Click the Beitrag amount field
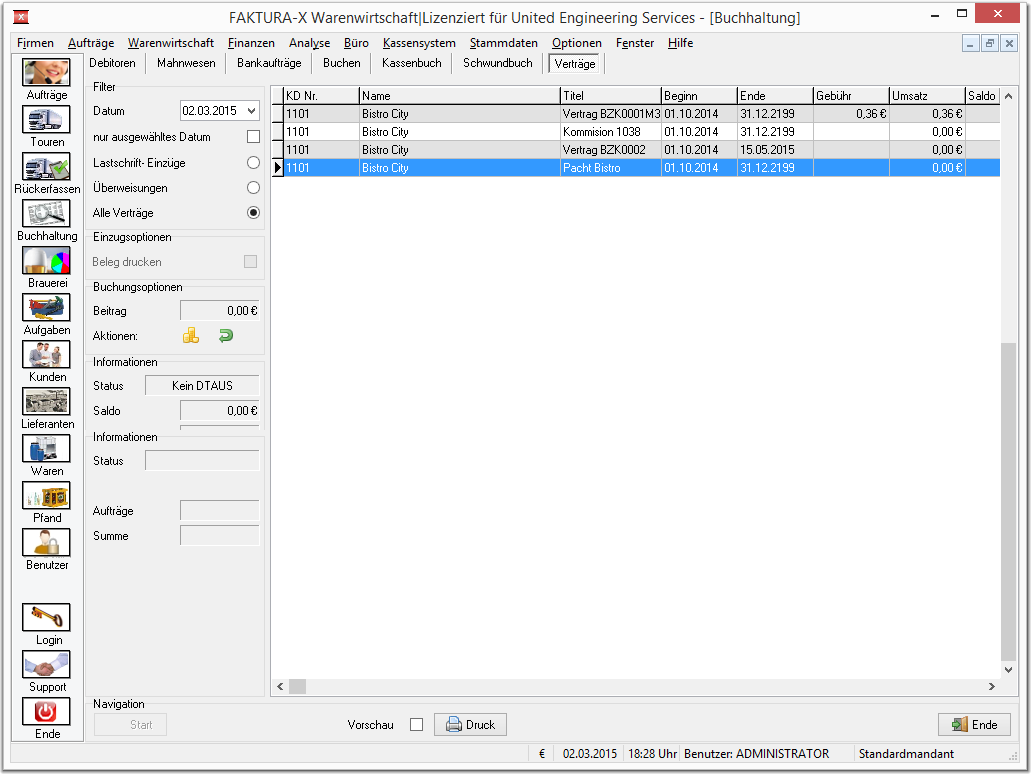 click(220, 310)
